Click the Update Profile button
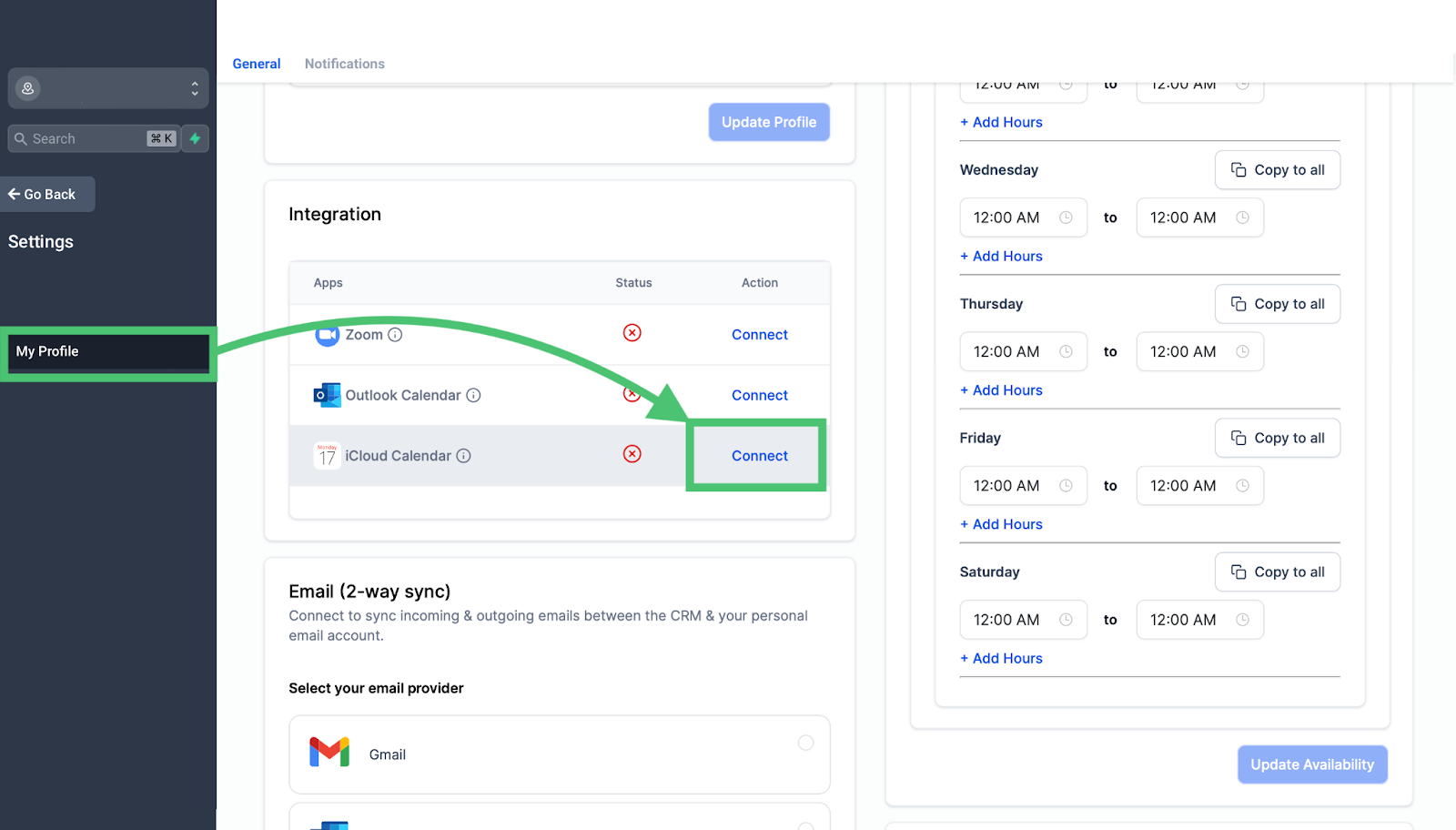This screenshot has height=830, width=1456. [x=769, y=122]
